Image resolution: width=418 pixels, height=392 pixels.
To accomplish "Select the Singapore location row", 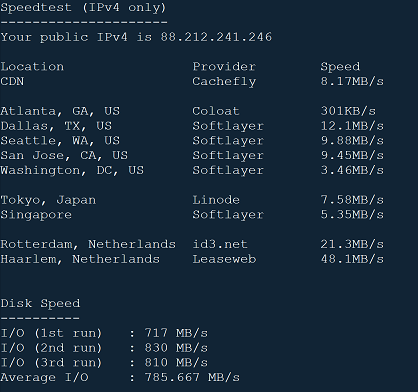I will pos(192,215).
